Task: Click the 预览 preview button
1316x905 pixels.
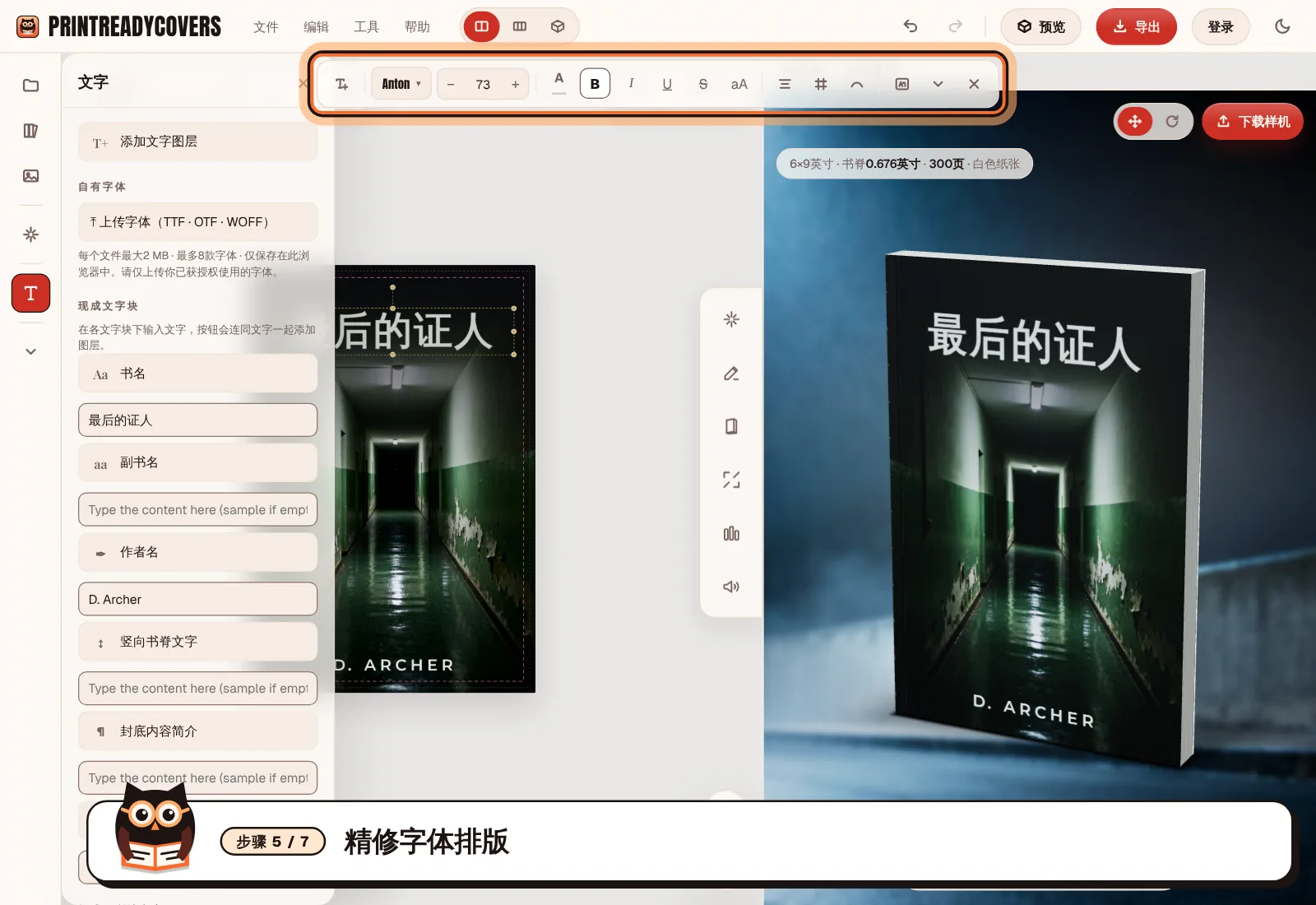Action: tap(1040, 27)
